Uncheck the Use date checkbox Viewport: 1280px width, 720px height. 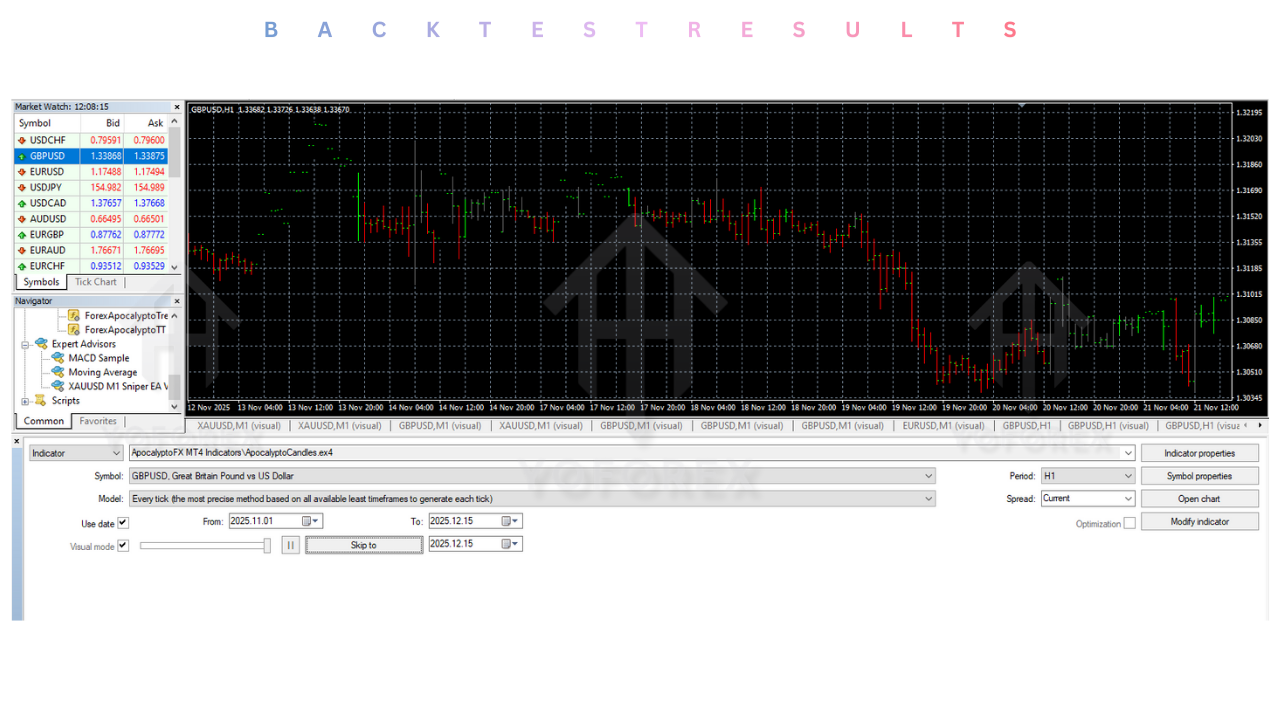pyautogui.click(x=124, y=522)
